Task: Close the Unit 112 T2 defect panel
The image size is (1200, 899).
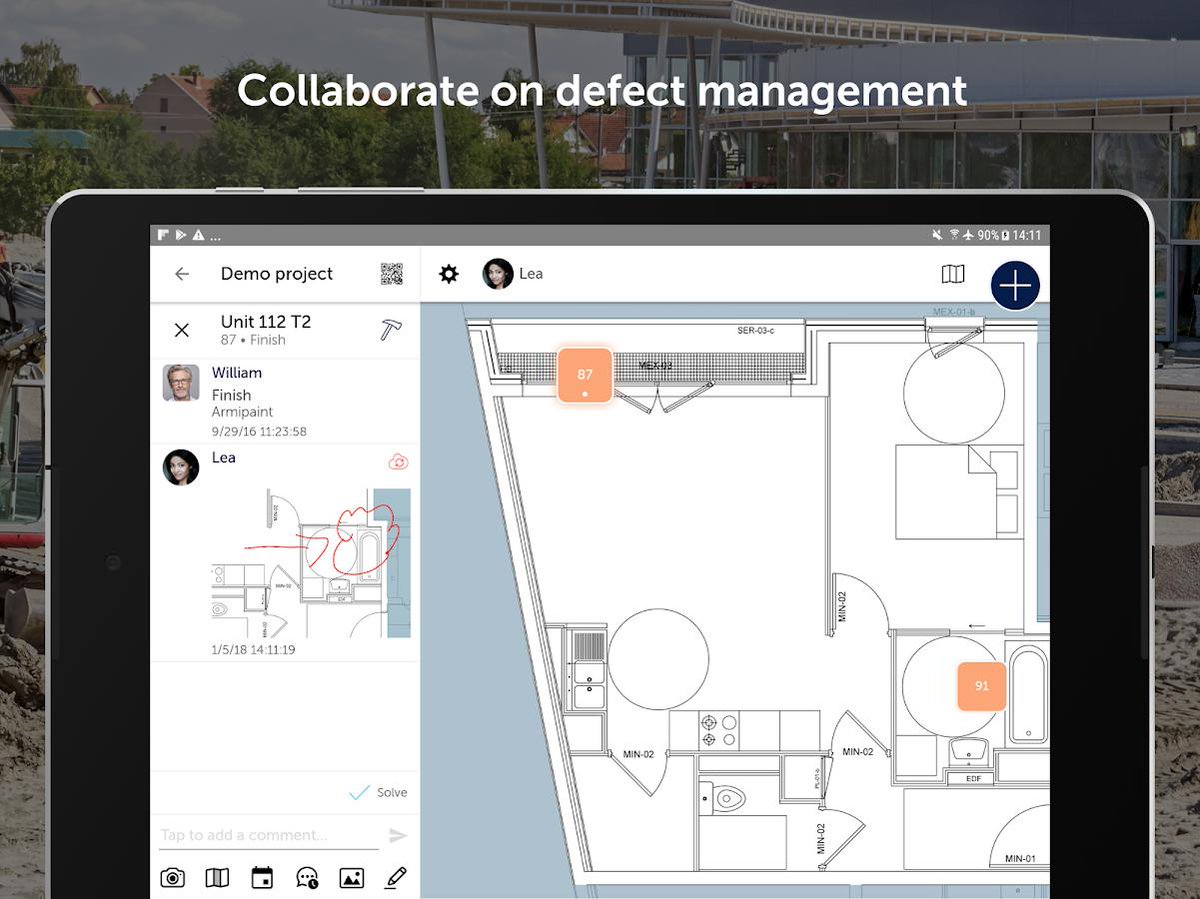Action: pyautogui.click(x=181, y=330)
